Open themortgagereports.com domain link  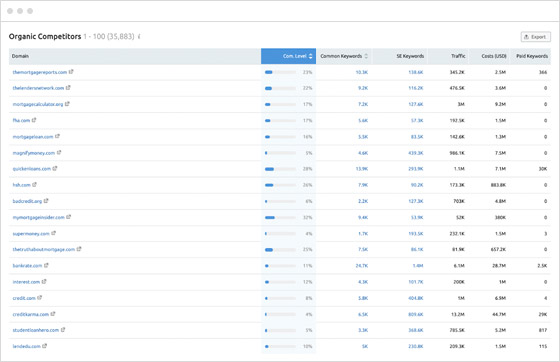coord(40,72)
